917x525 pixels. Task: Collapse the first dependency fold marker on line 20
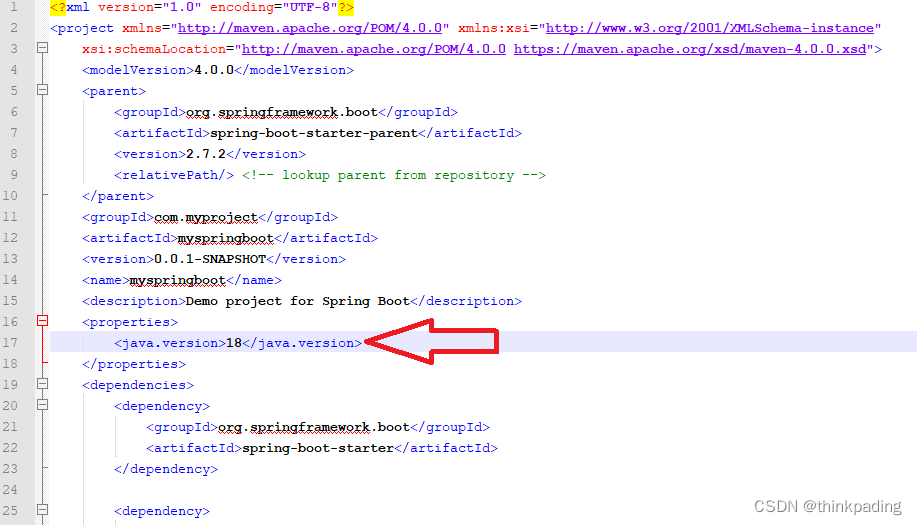pos(42,405)
